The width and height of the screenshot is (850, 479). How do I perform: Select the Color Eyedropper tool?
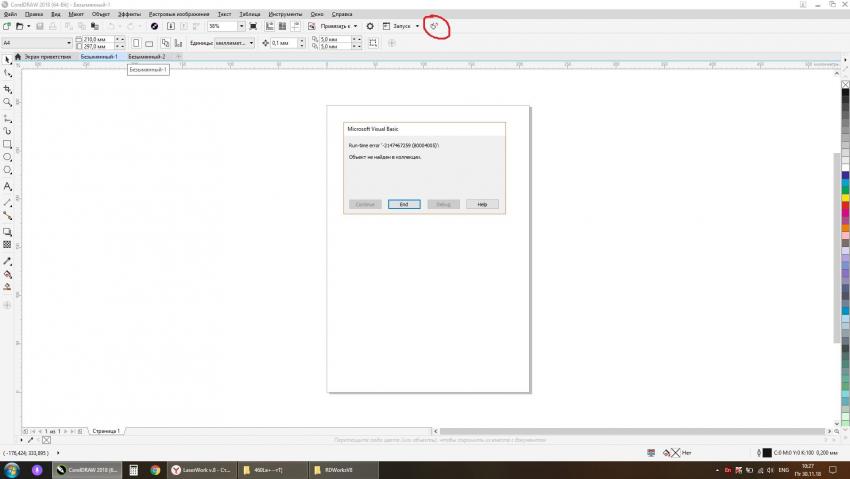[x=8, y=259]
